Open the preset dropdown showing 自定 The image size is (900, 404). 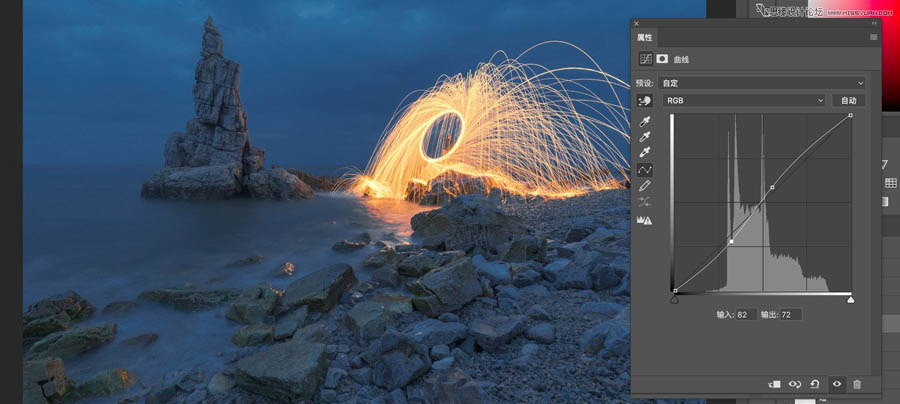[x=762, y=83]
